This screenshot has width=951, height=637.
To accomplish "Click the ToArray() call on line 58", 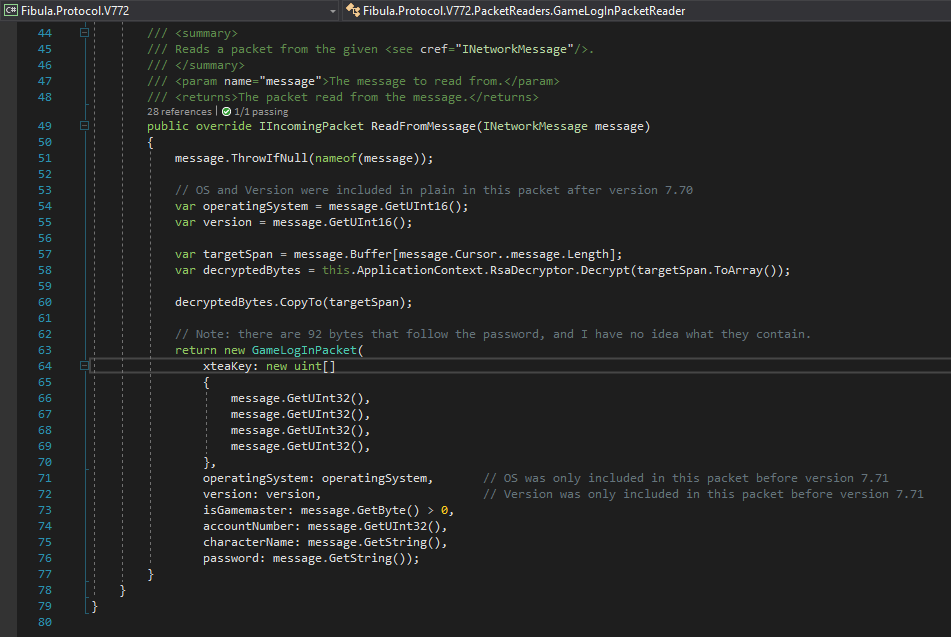I will (x=745, y=270).
